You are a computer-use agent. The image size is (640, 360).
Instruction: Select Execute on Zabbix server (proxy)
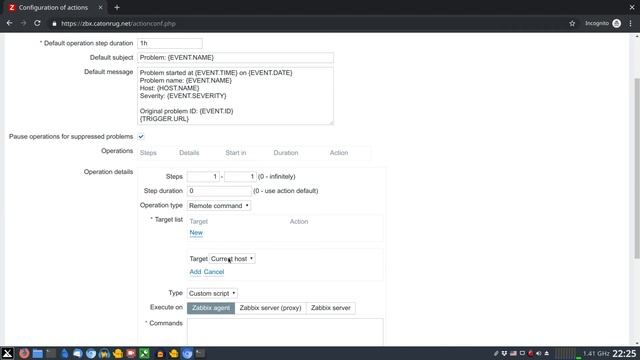(x=270, y=308)
